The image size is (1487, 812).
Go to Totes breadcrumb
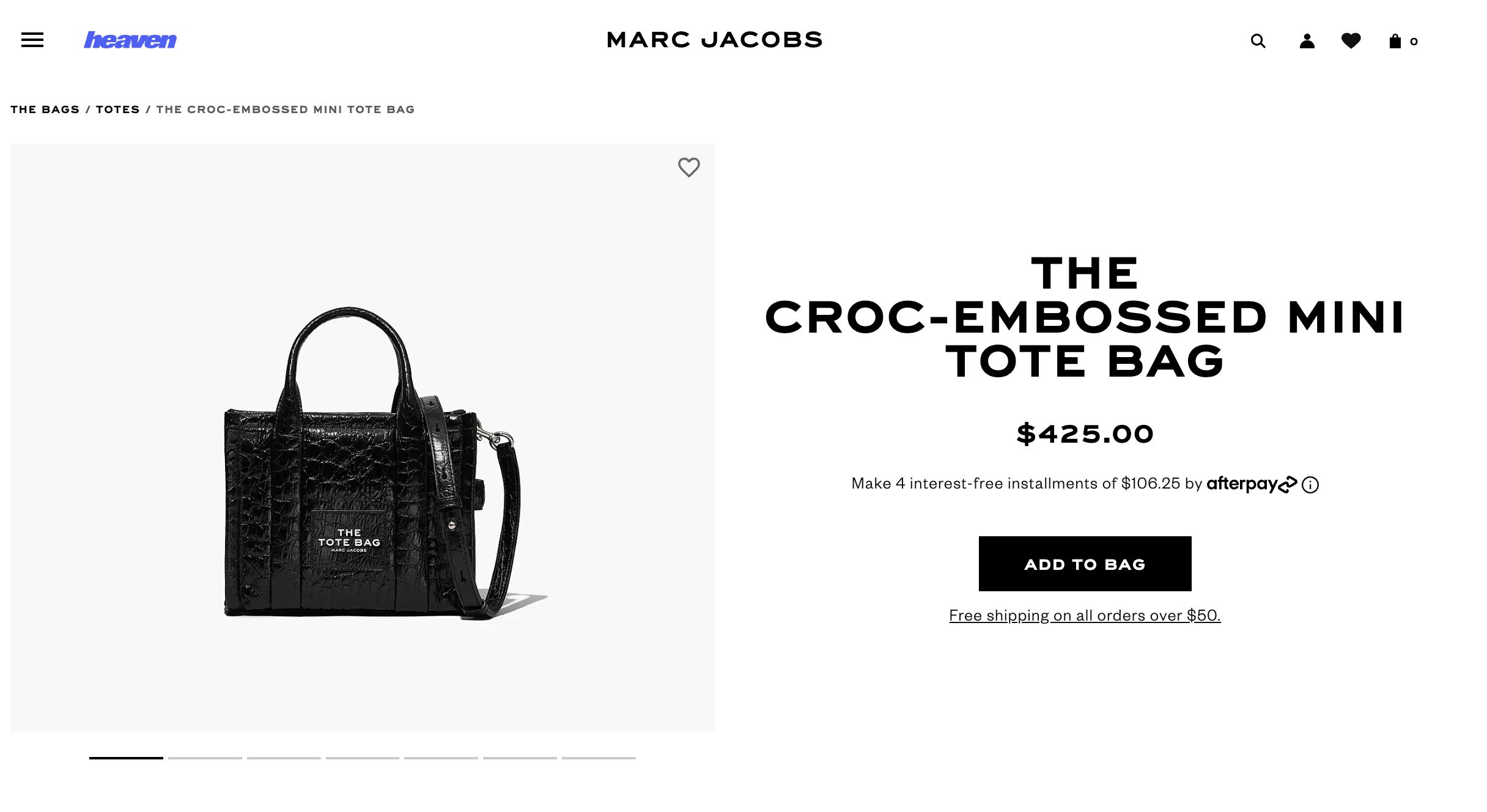click(x=118, y=109)
